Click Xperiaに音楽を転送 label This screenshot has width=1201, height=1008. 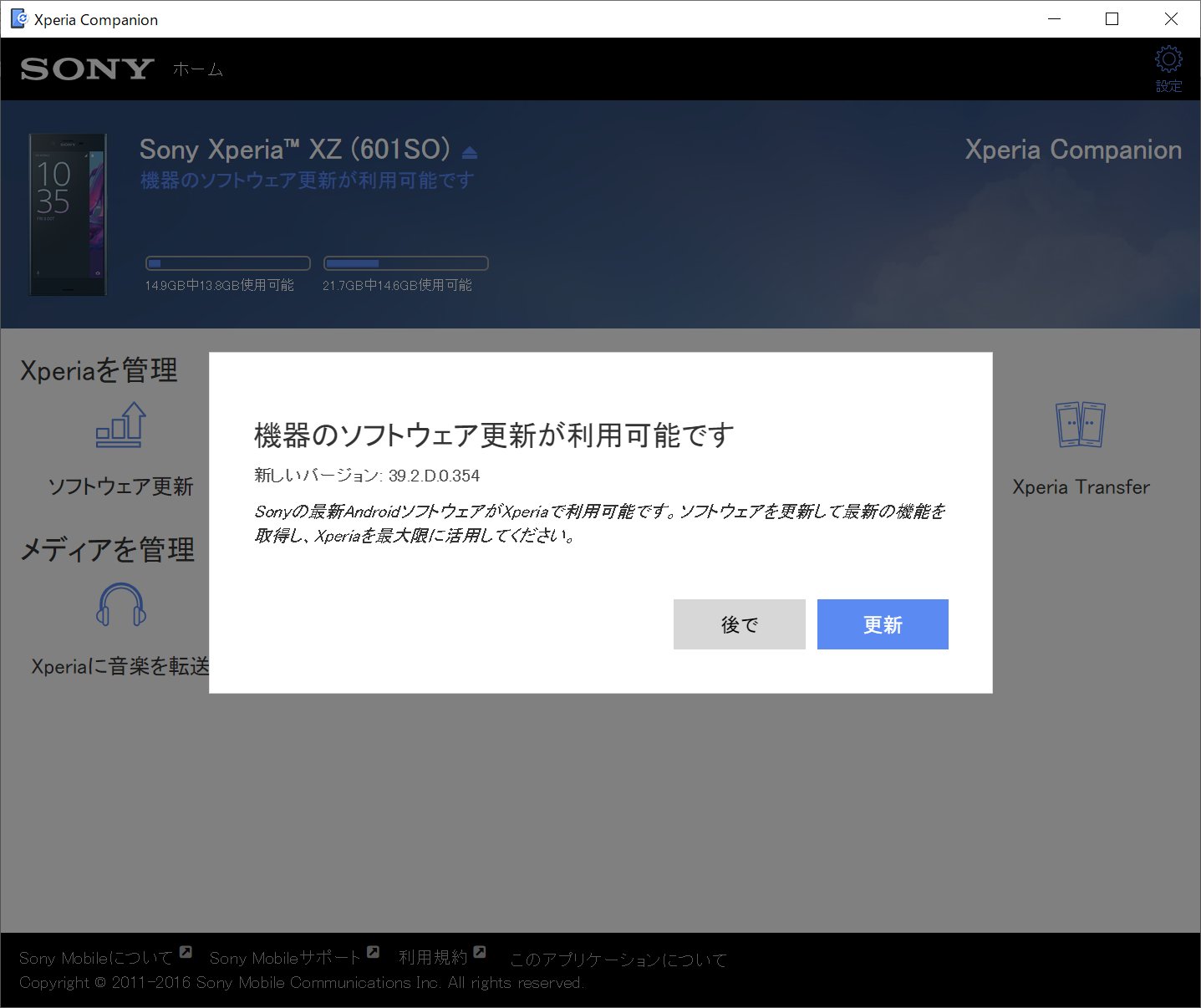coord(120,666)
